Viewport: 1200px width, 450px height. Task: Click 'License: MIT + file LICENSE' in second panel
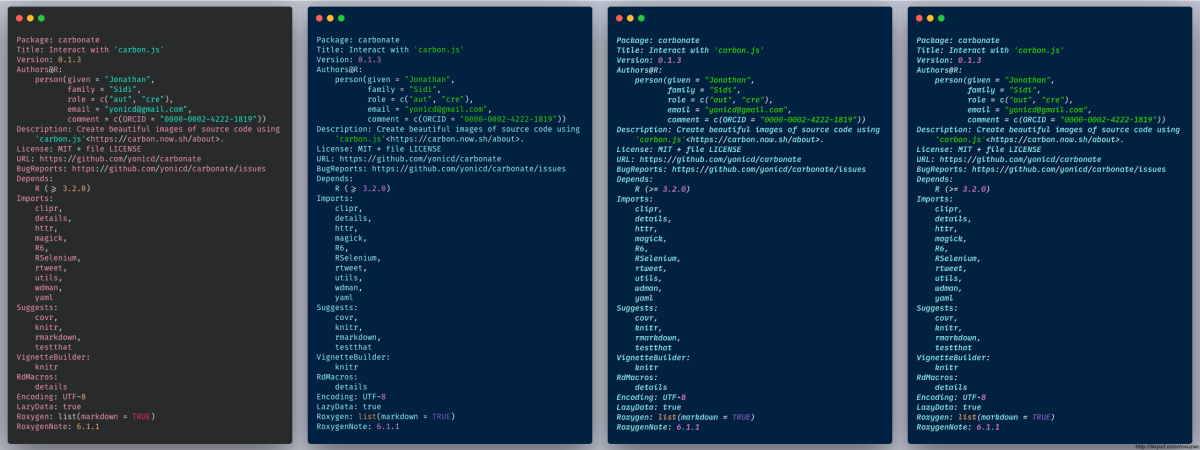tap(379, 149)
